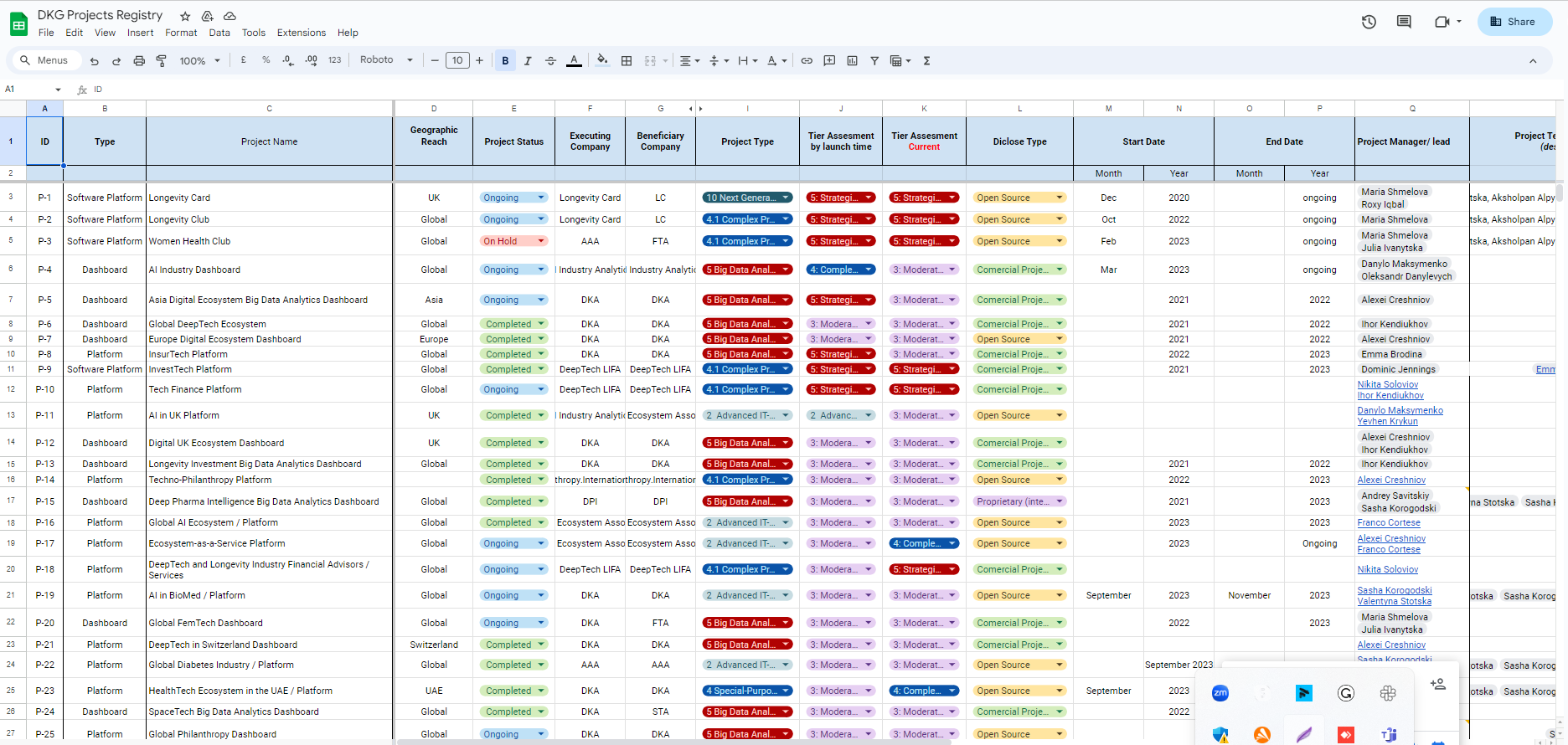Click the Share button

[x=1514, y=22]
